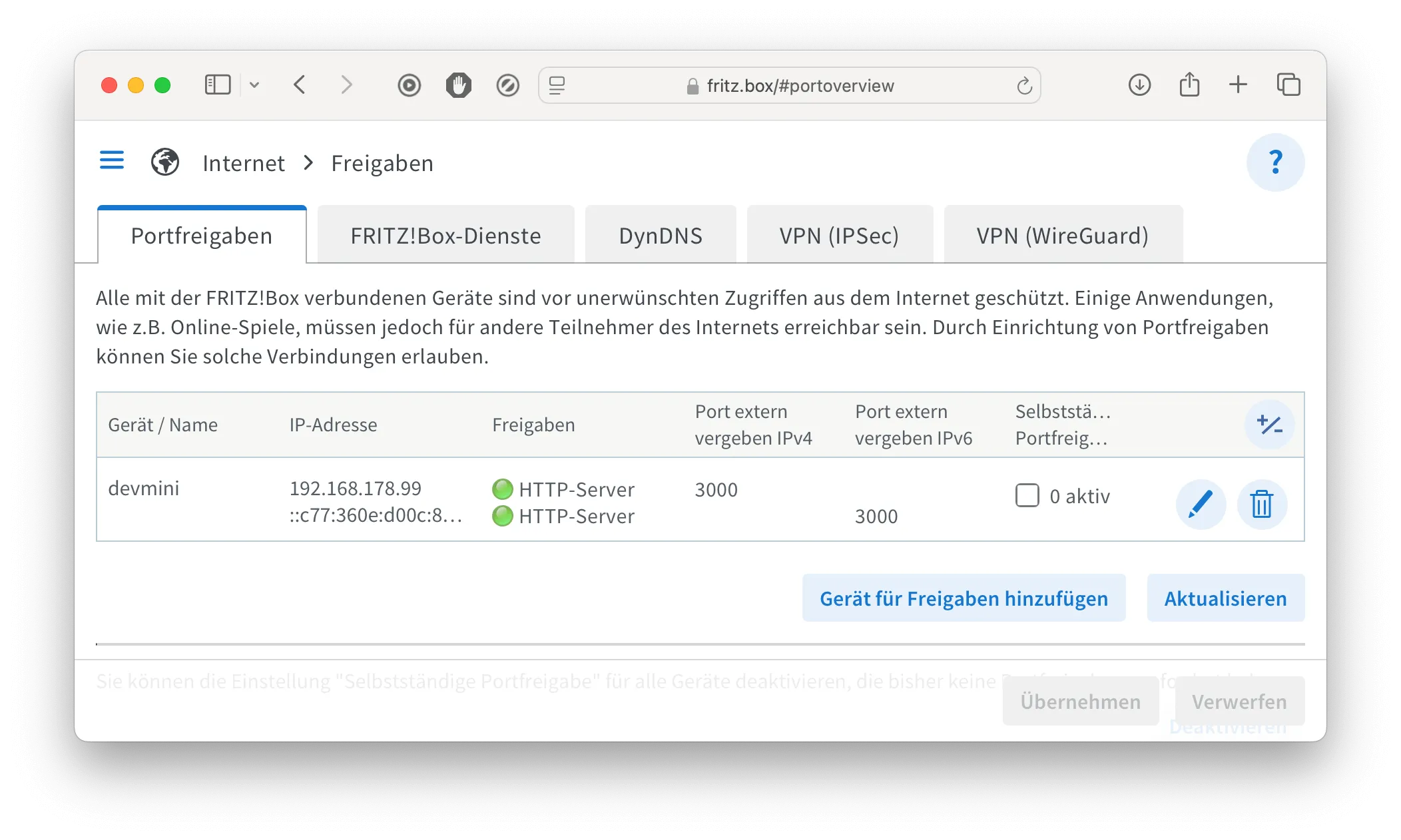The height and width of the screenshot is (840, 1401).
Task: Delete the devmini entry via trash icon
Action: tap(1262, 504)
